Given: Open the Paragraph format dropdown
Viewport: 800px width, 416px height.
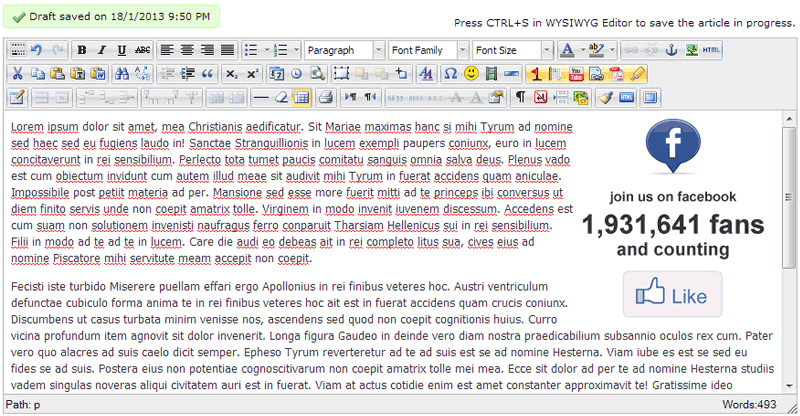Looking at the screenshot, I should tap(378, 50).
